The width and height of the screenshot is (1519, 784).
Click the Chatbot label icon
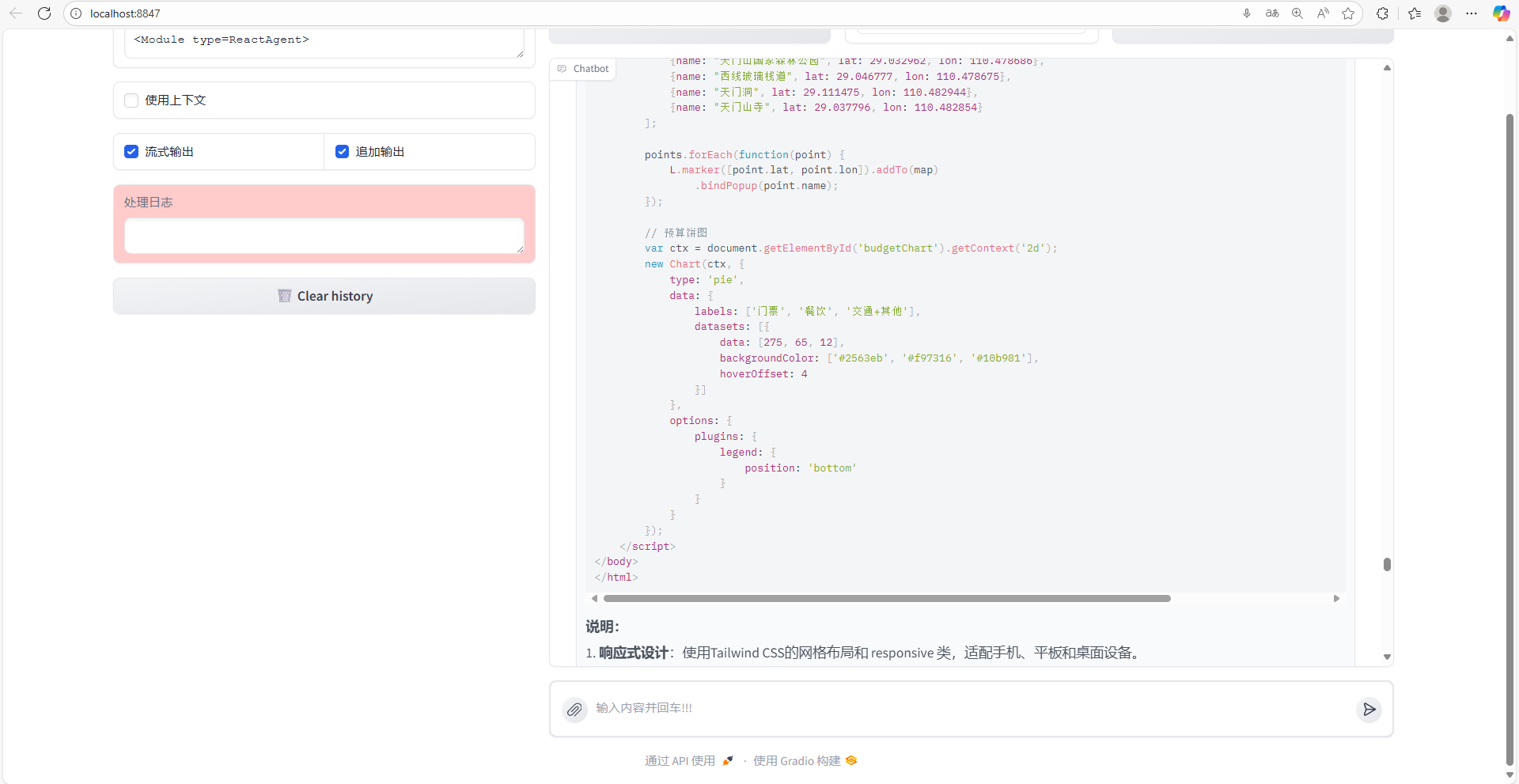pyautogui.click(x=562, y=69)
